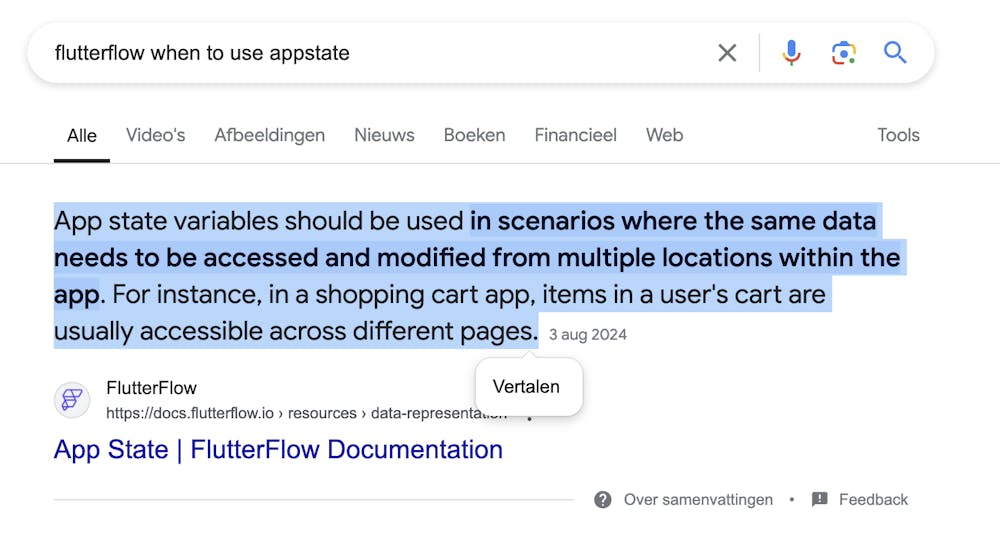
Task: Focus the search box containing the flutterflow query
Action: point(370,53)
